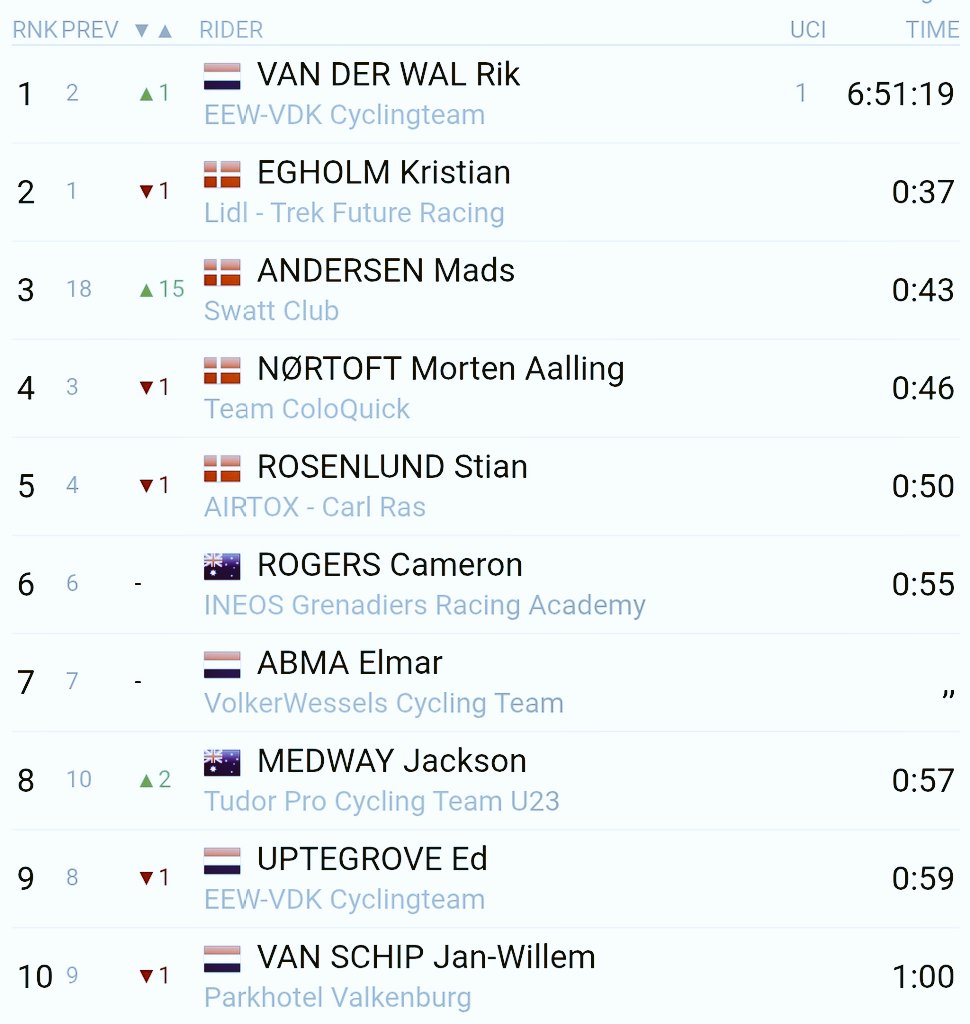Click the UCI column header
The width and height of the screenshot is (970, 1024).
pyautogui.click(x=808, y=30)
